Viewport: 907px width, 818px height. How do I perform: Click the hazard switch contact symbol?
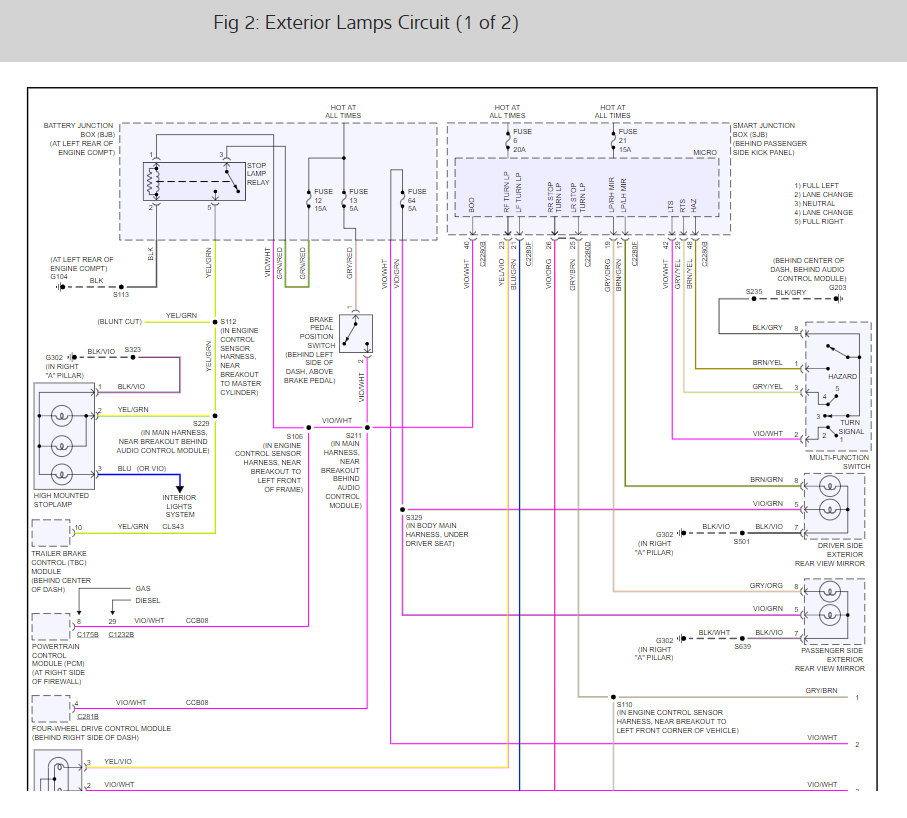[x=837, y=352]
